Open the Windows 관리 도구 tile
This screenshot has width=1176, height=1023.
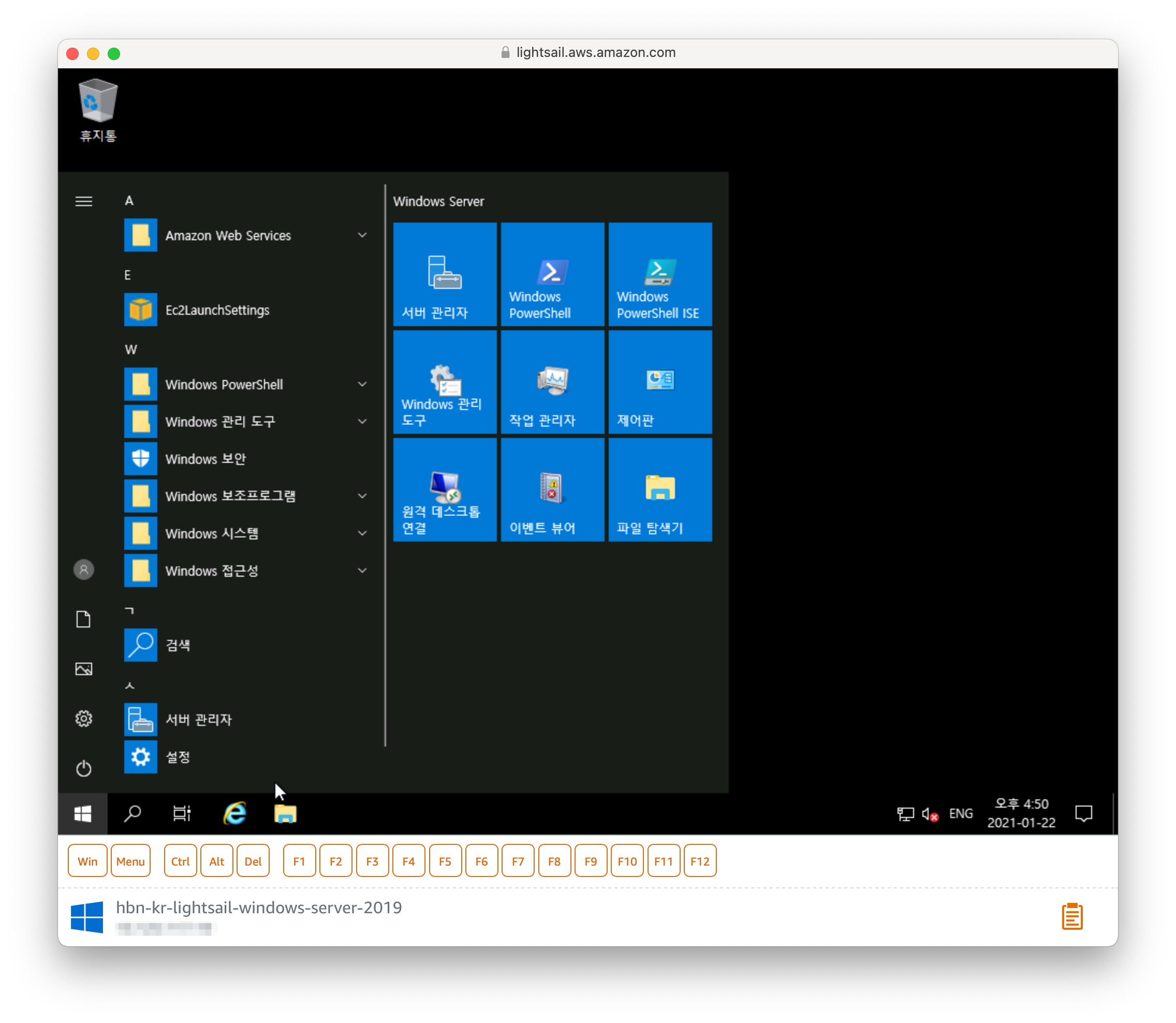(445, 382)
